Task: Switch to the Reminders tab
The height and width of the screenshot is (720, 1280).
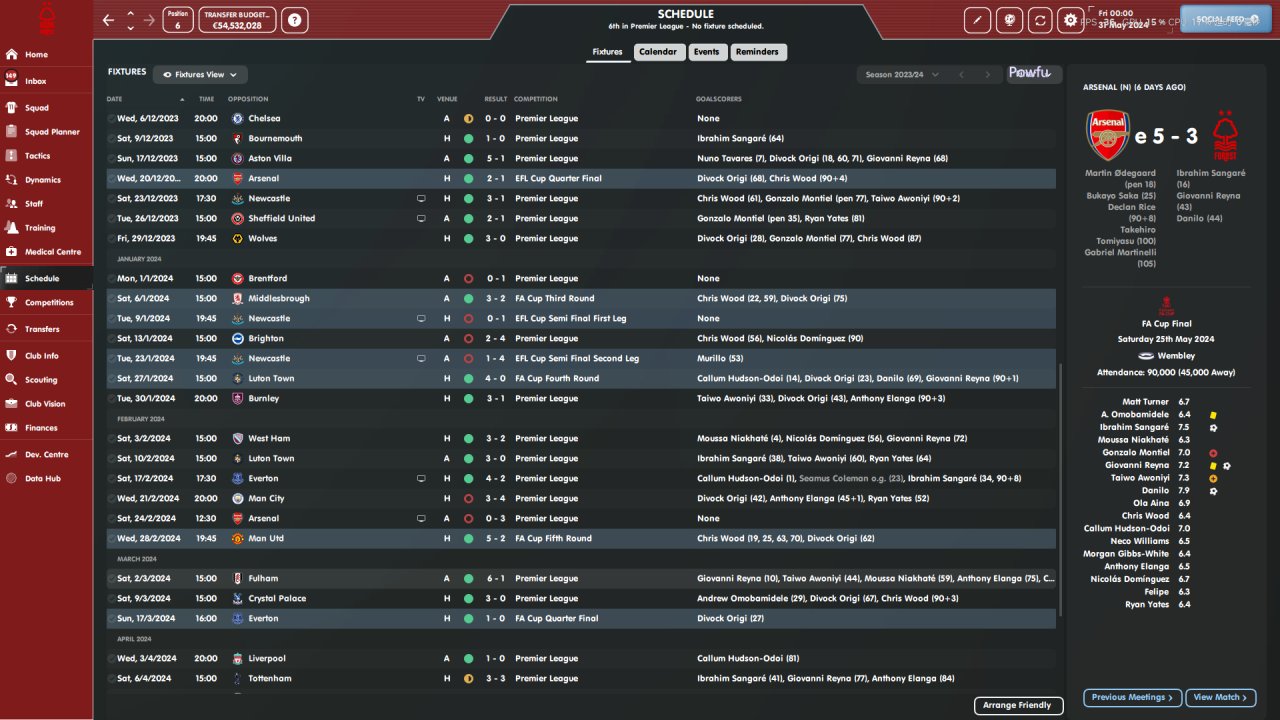Action: coord(757,52)
